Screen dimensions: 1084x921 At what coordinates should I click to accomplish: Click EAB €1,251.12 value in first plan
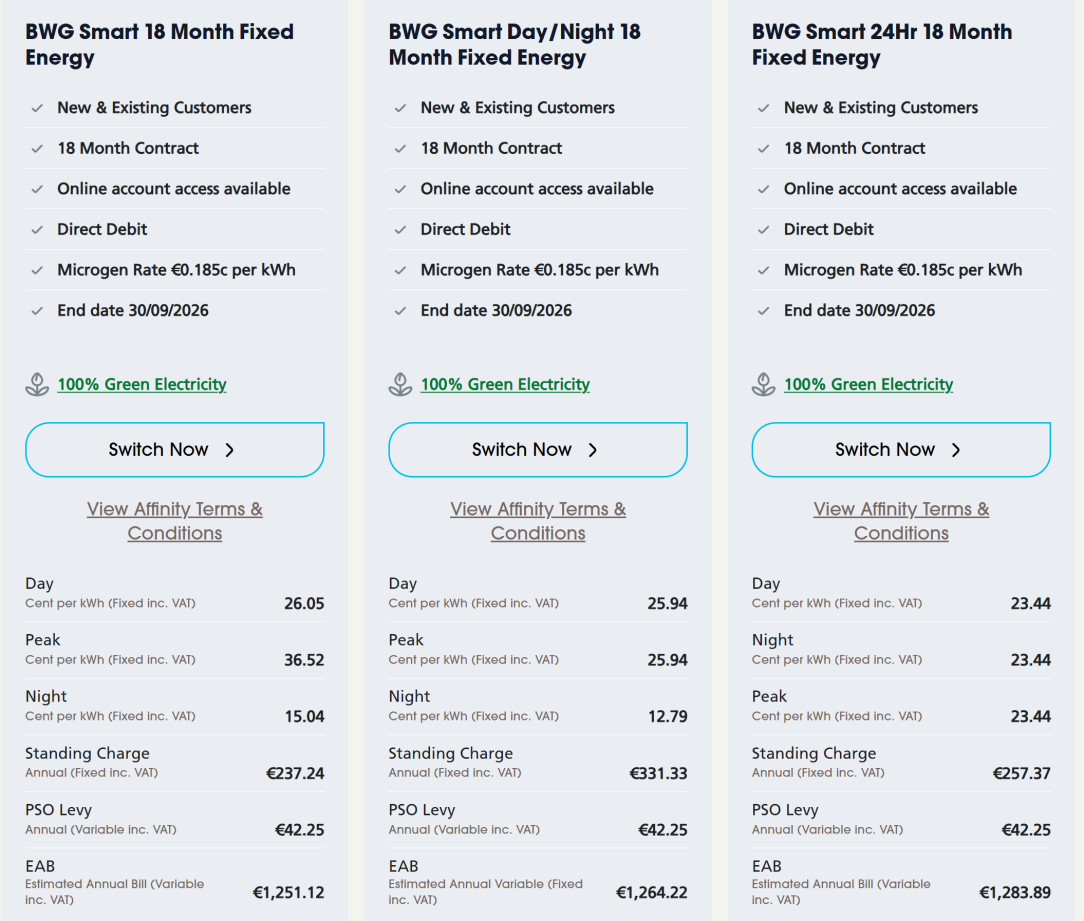[x=288, y=893]
